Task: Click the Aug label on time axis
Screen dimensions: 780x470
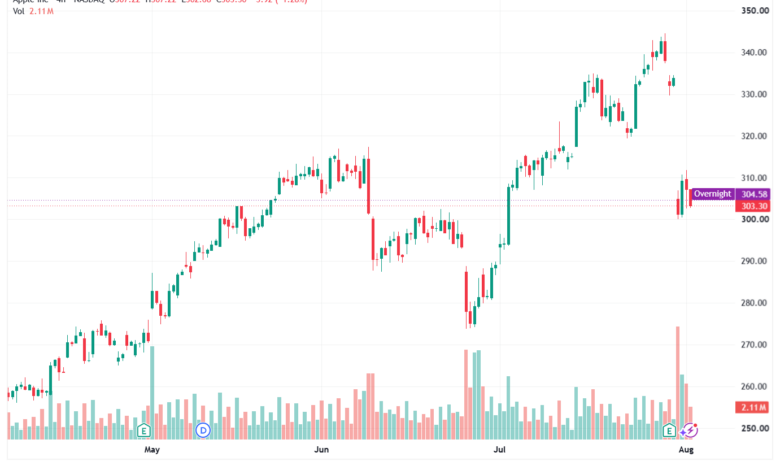Action: (686, 450)
